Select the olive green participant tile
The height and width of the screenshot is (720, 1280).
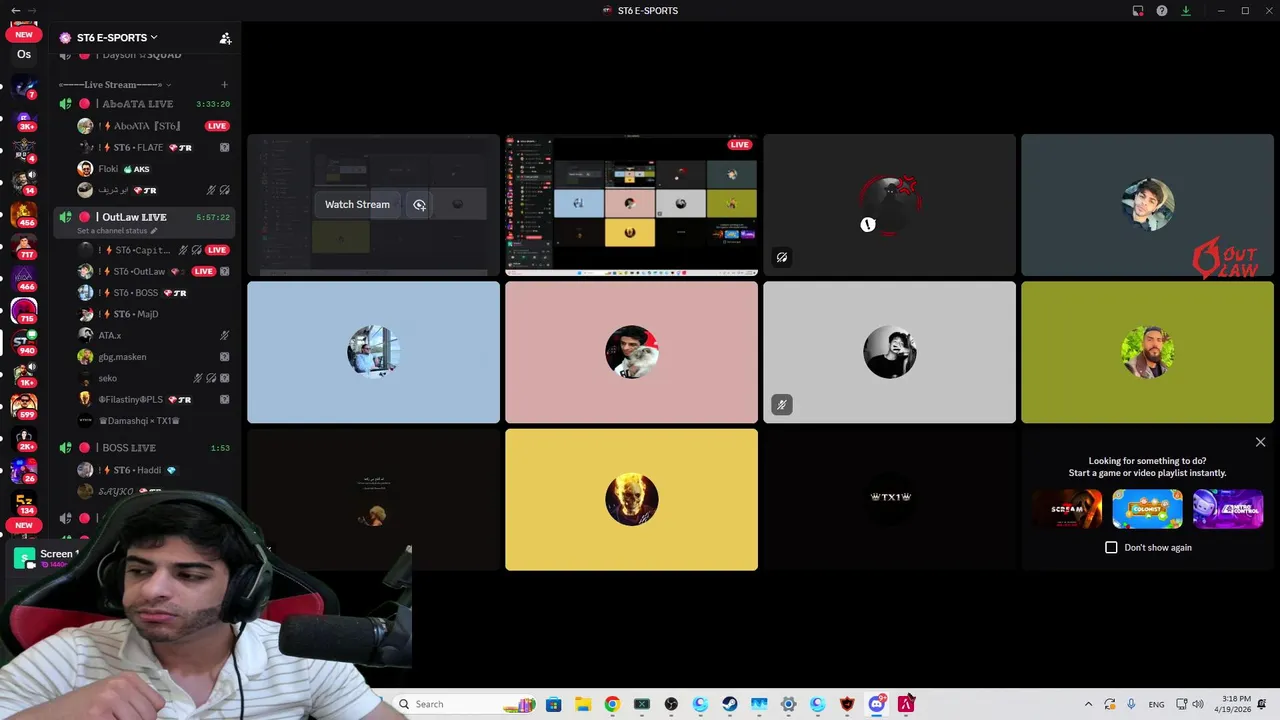[1147, 352]
